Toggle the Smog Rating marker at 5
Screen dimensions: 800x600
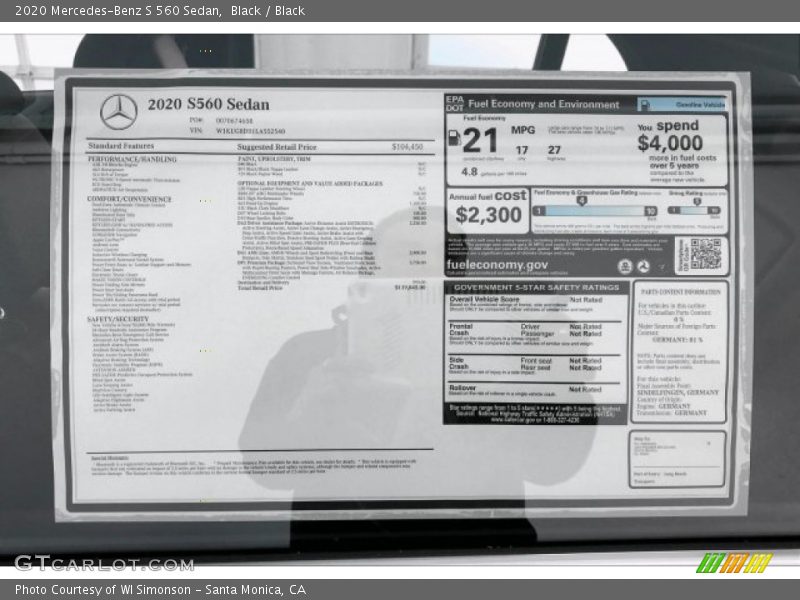tap(697, 200)
